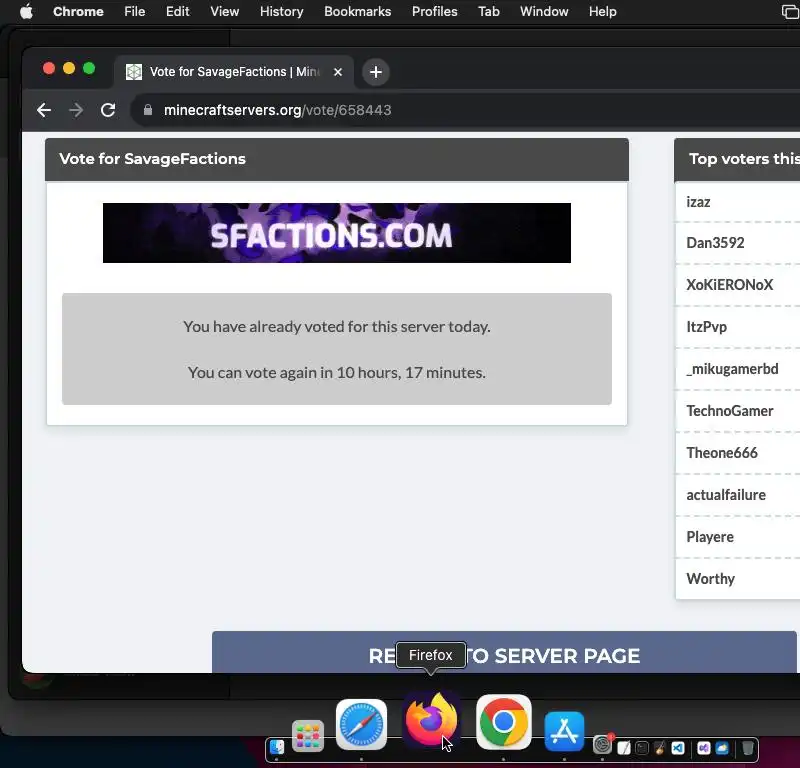Go forward in Chrome navigation
800x768 pixels.
[76, 110]
